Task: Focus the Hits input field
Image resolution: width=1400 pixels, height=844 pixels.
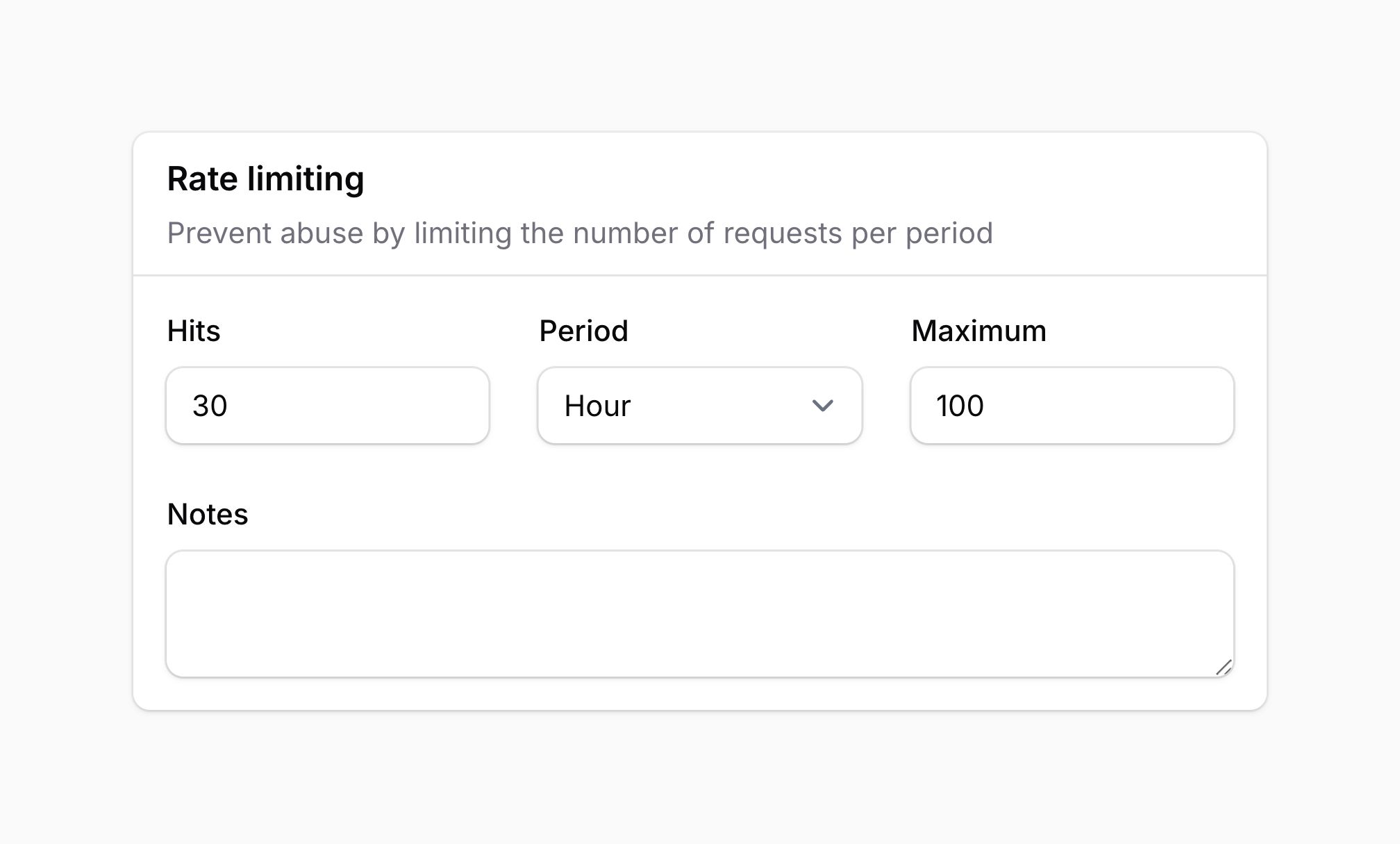Action: [328, 406]
